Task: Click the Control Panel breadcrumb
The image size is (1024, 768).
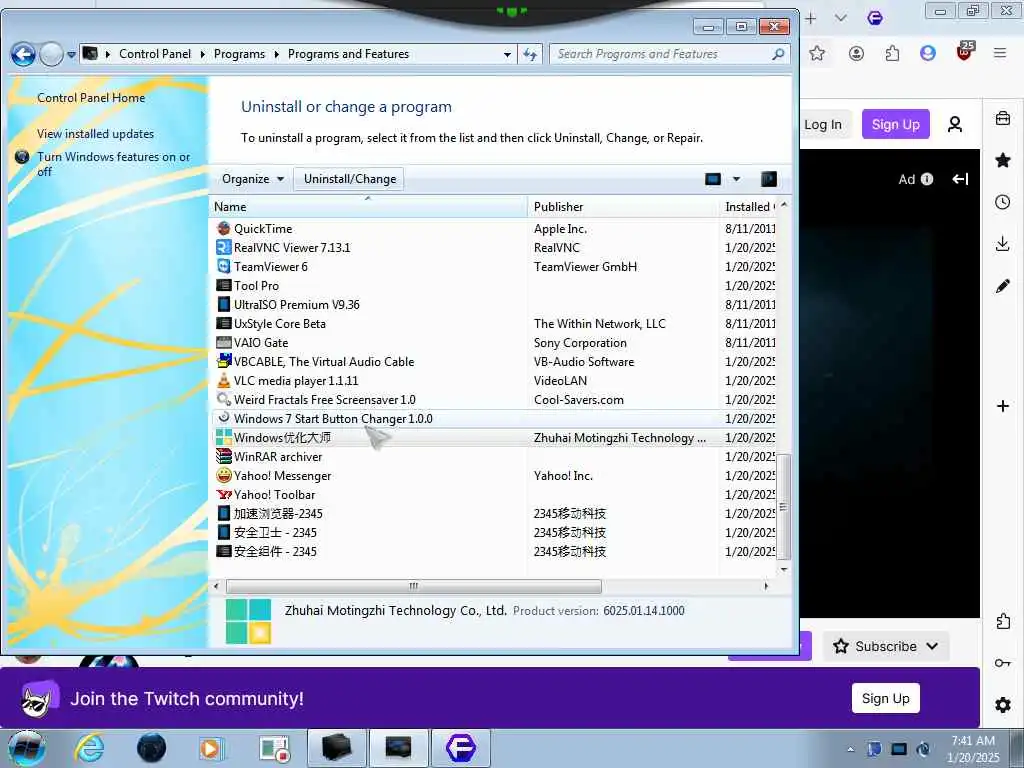Action: 155,54
